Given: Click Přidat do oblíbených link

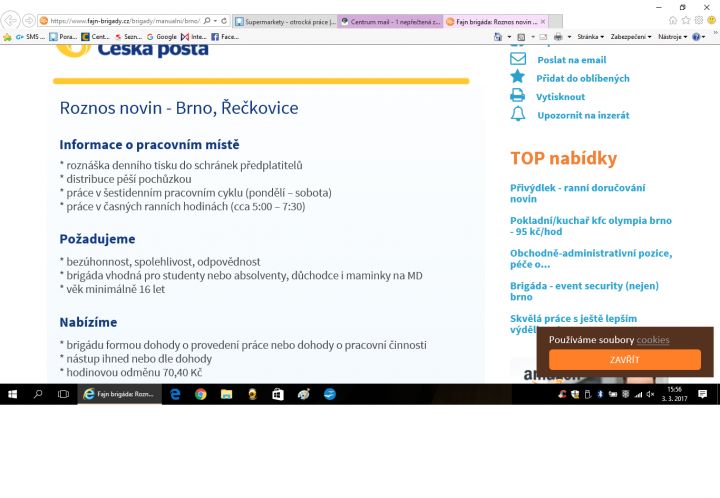Looking at the screenshot, I should pos(583,78).
